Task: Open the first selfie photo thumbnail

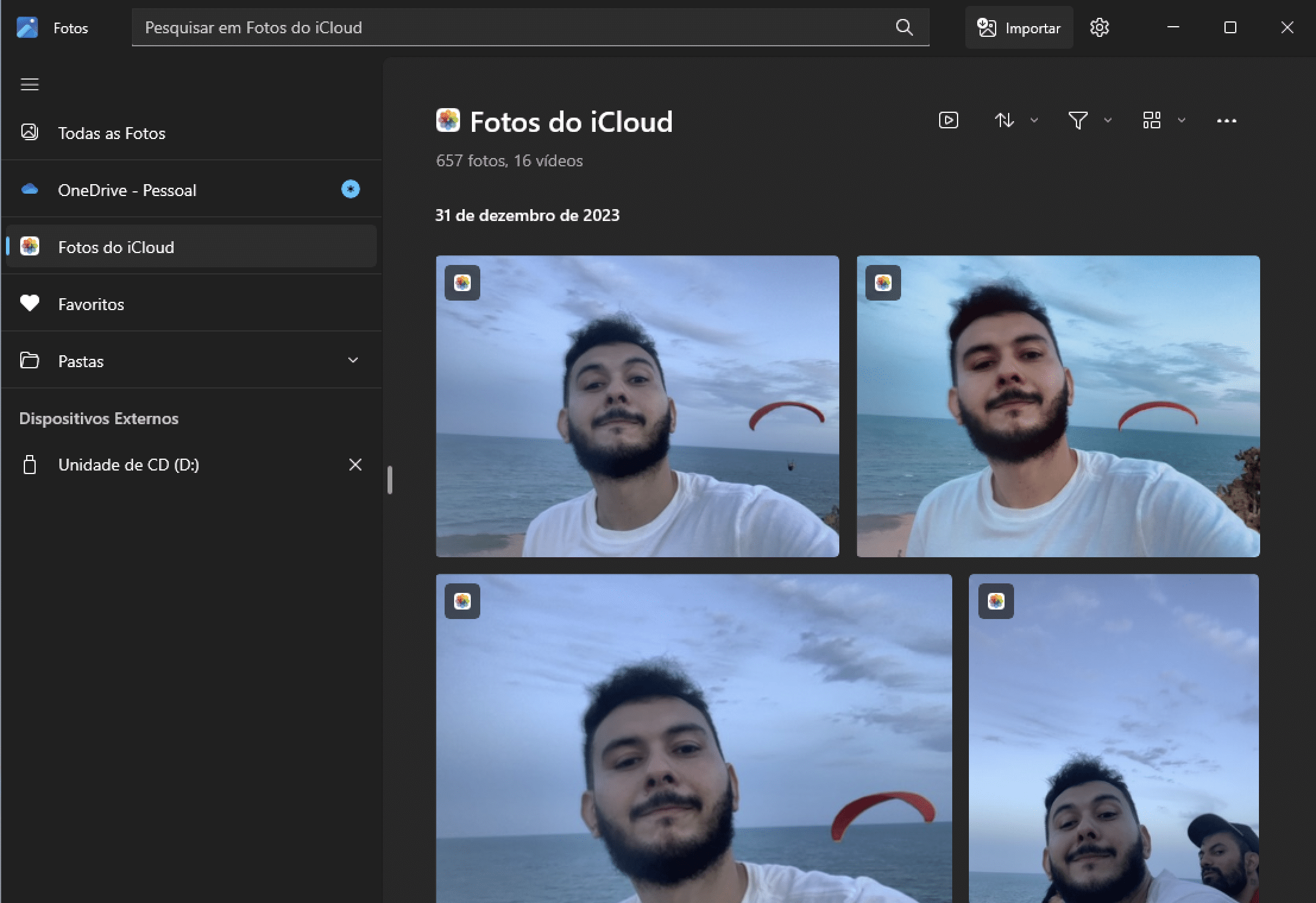Action: (637, 406)
